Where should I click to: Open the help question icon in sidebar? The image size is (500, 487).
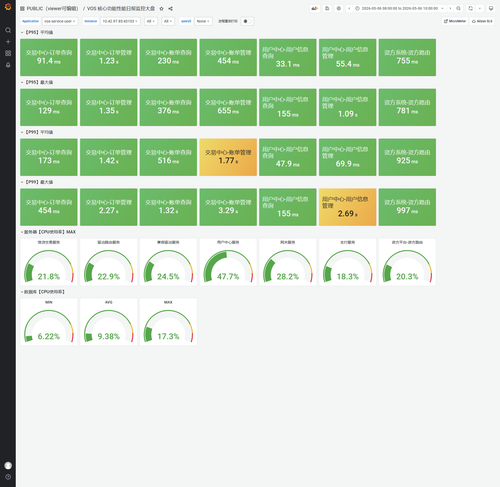point(8,477)
